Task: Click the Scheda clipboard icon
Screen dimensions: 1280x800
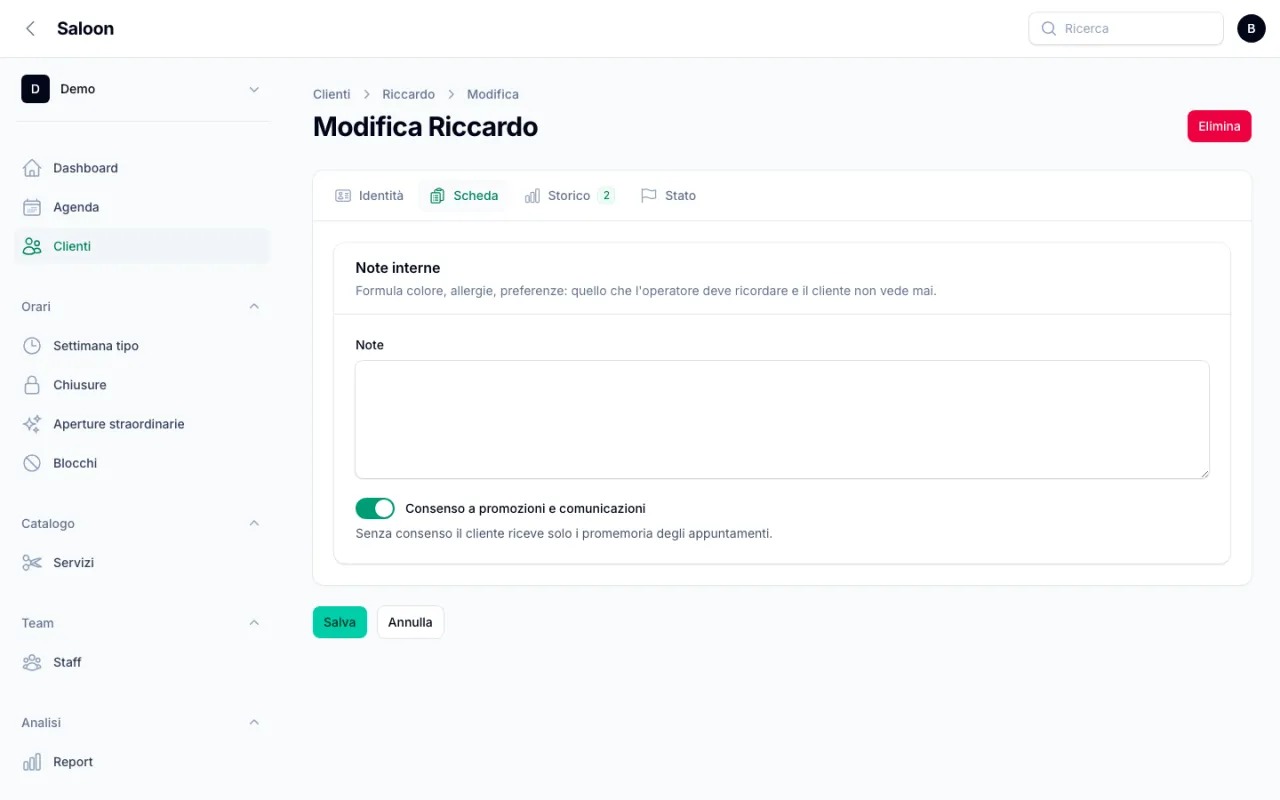Action: 437,196
